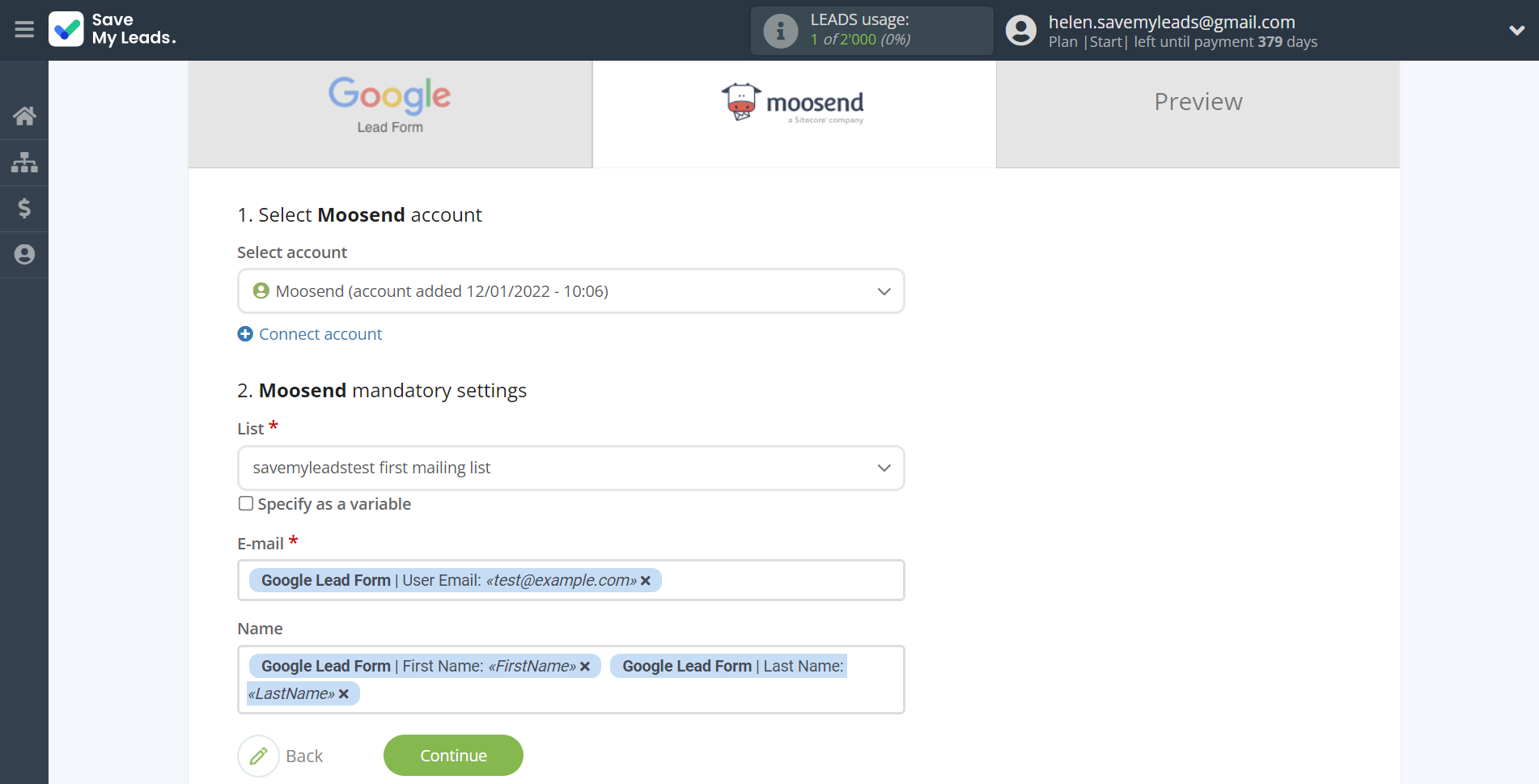Switch to the Preview tab
This screenshot has width=1539, height=784.
pos(1198,114)
